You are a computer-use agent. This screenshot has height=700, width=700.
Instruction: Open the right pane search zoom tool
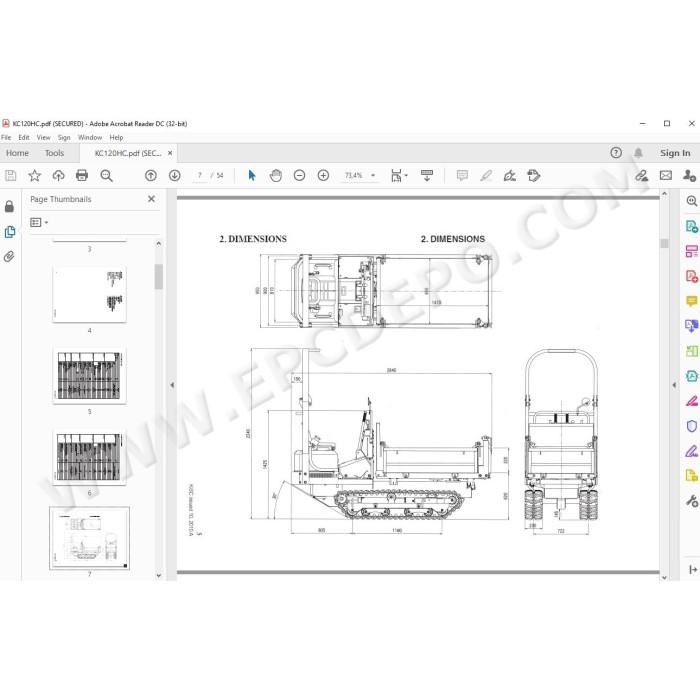tap(692, 201)
